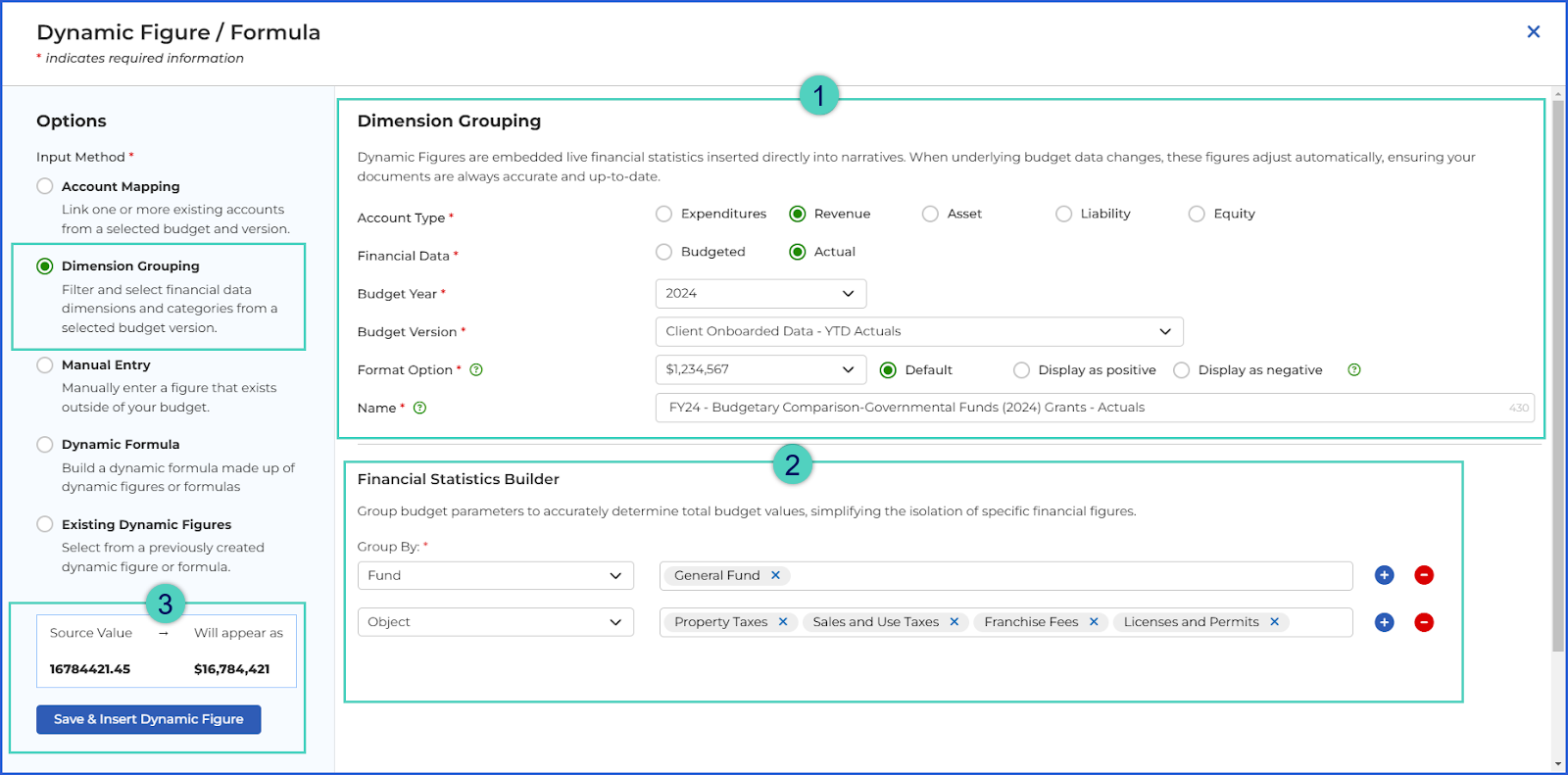Remove the Property Taxes tag
This screenshot has width=1568, height=775.
pos(783,622)
